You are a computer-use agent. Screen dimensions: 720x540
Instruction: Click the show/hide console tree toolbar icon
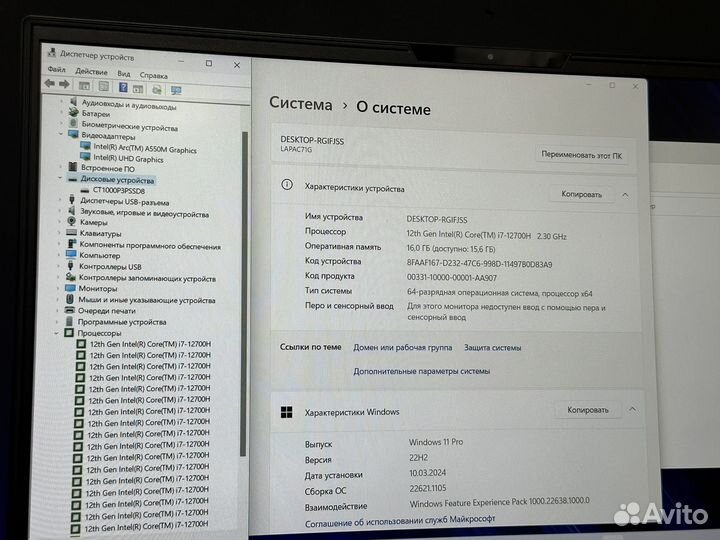84,85
